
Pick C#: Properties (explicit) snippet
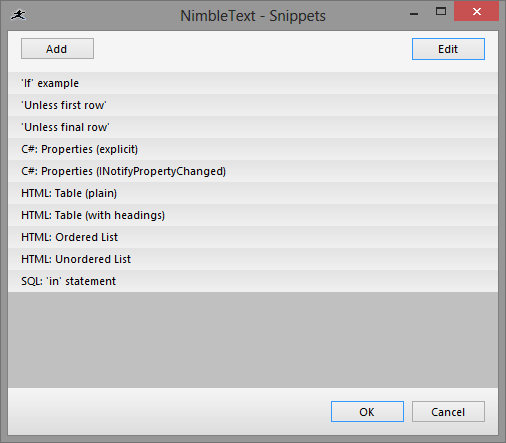tap(253, 149)
